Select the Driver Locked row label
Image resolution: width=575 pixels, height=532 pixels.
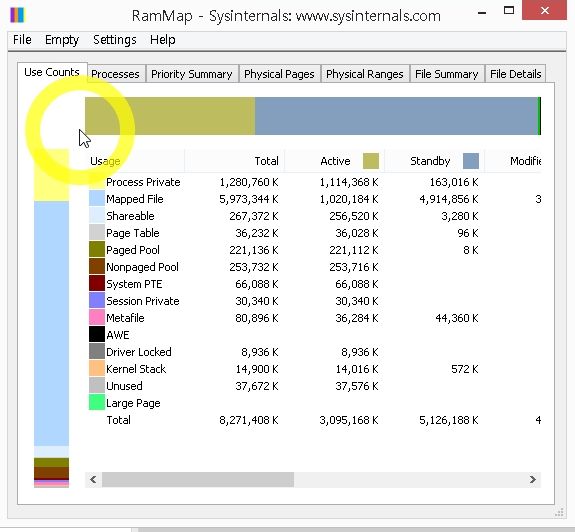[139, 352]
